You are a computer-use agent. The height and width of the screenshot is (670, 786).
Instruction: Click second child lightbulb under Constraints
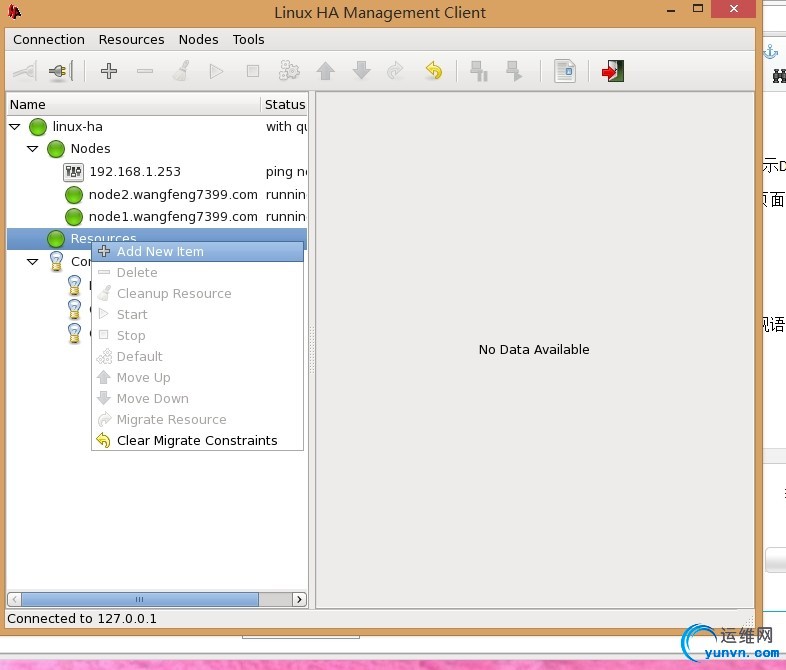click(x=74, y=309)
